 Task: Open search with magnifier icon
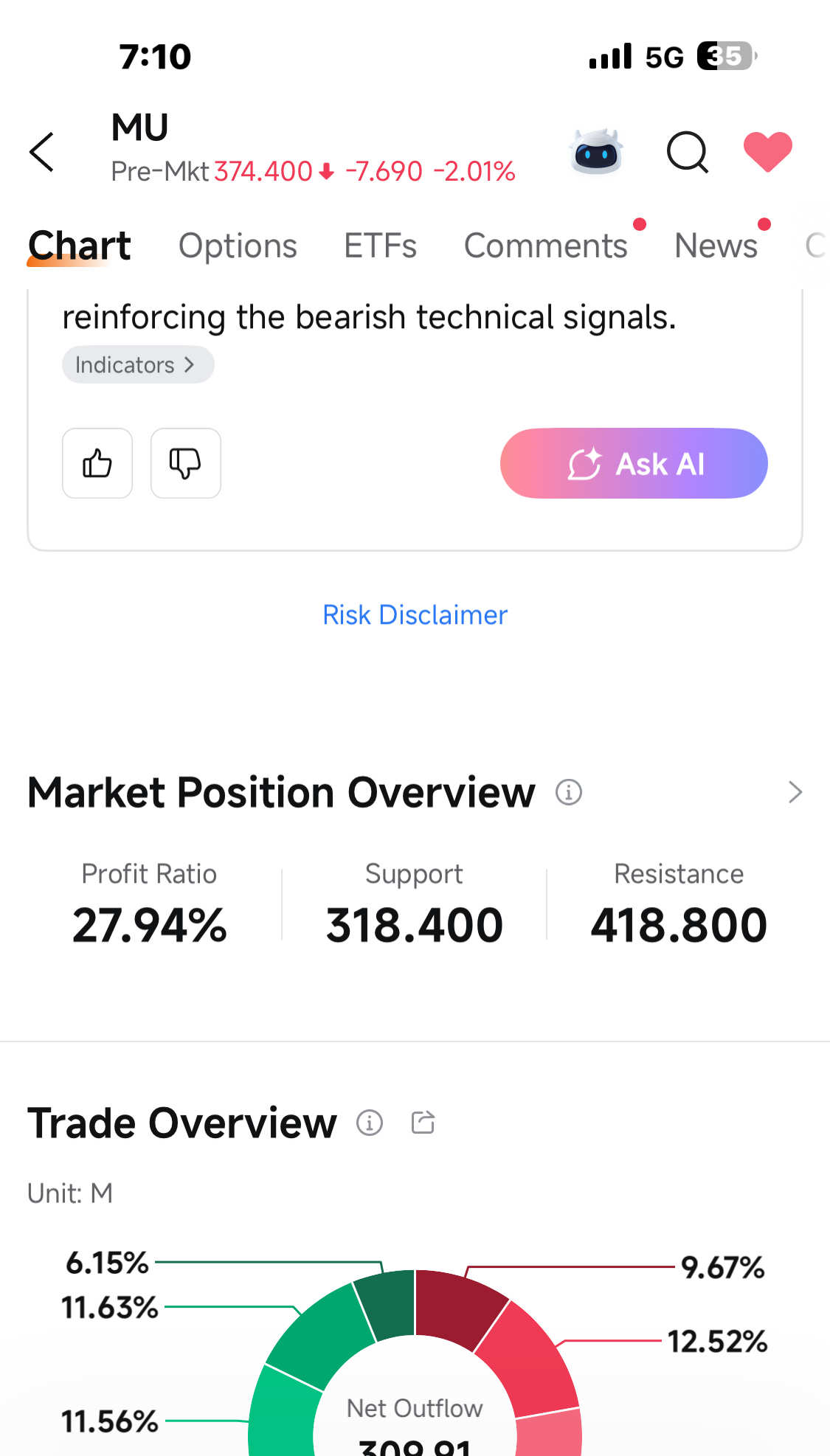[688, 152]
